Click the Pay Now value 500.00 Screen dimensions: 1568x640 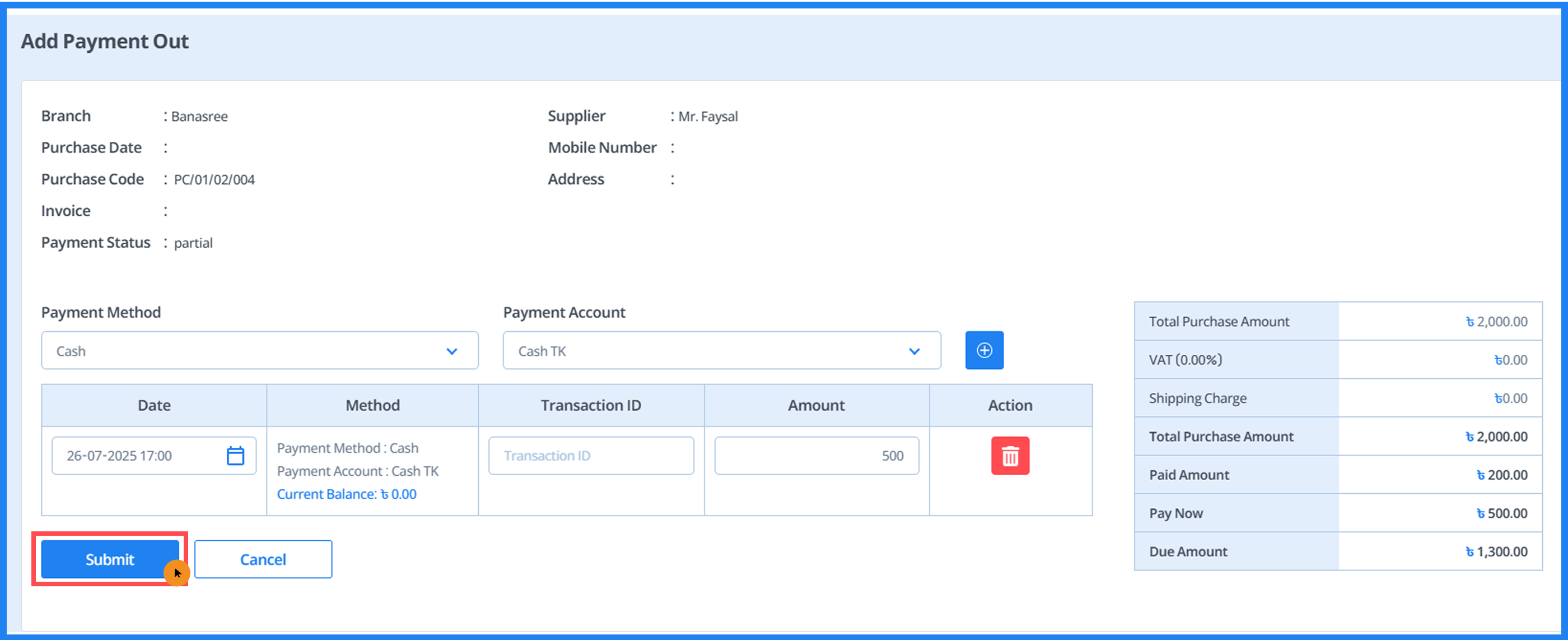pos(1502,513)
